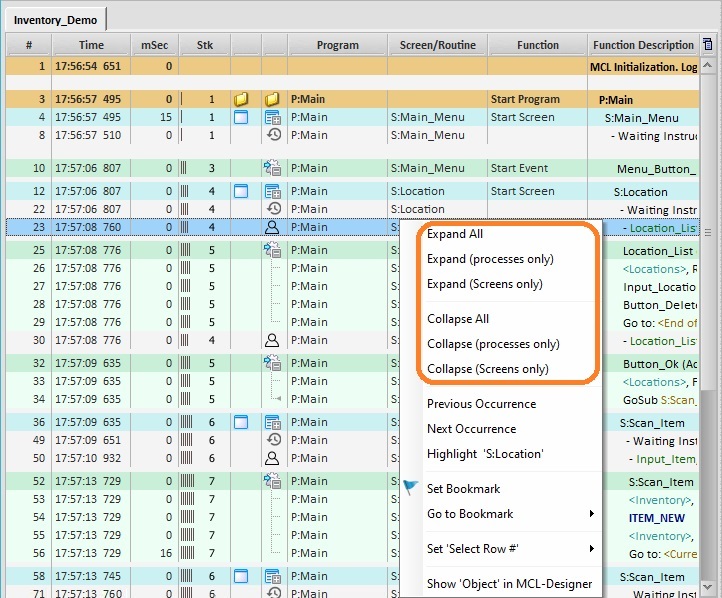This screenshot has width=722, height=598.
Task: Click the user icon in row 30
Action: point(272,340)
